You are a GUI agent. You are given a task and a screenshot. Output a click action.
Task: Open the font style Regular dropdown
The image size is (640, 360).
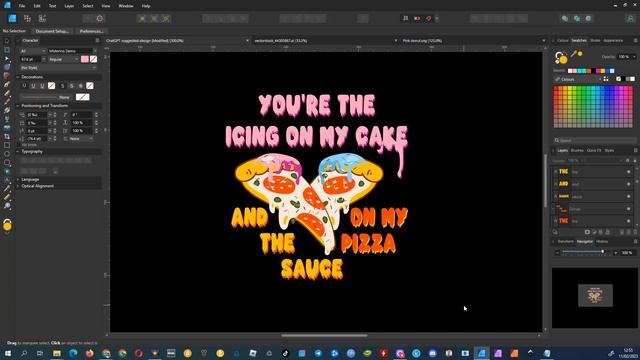(63, 59)
